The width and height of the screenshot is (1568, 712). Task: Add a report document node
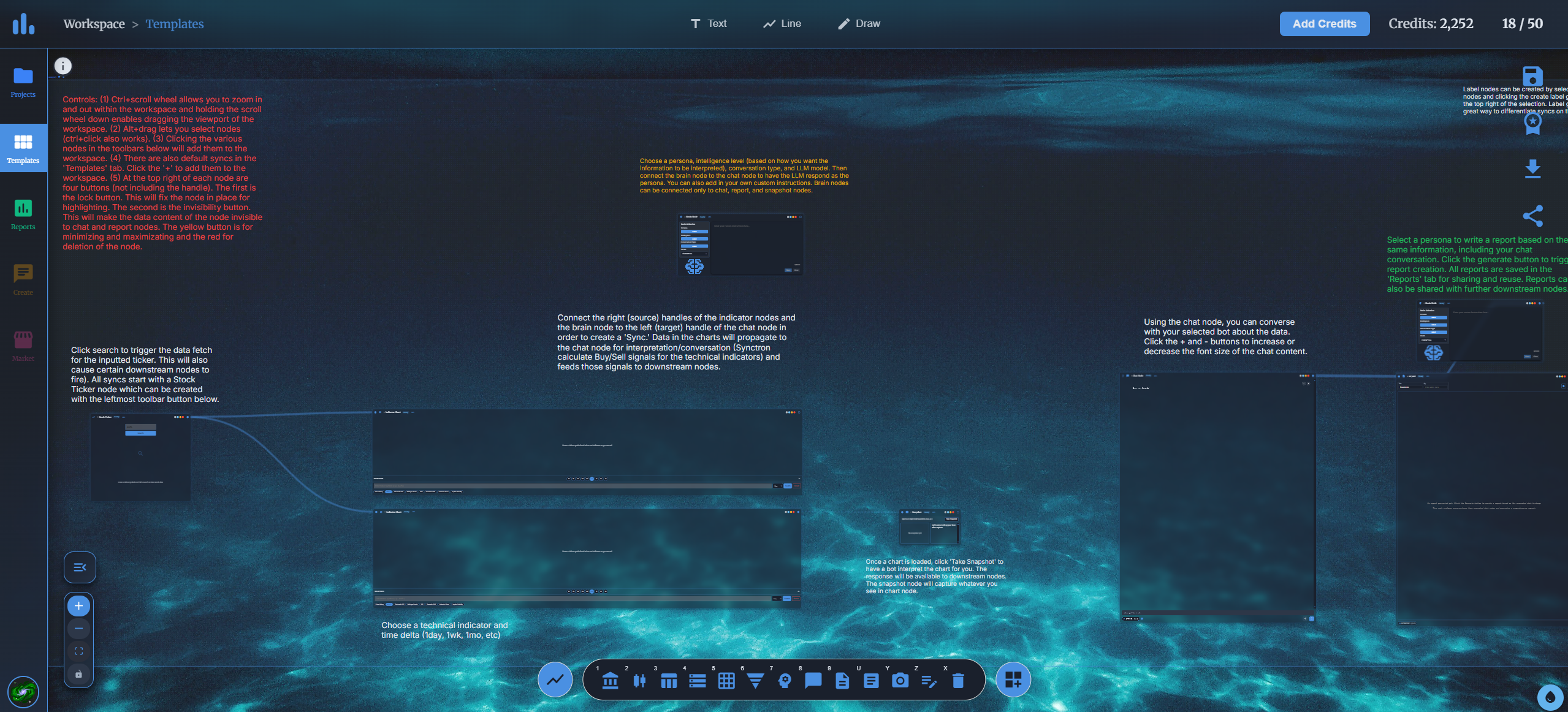click(x=843, y=680)
